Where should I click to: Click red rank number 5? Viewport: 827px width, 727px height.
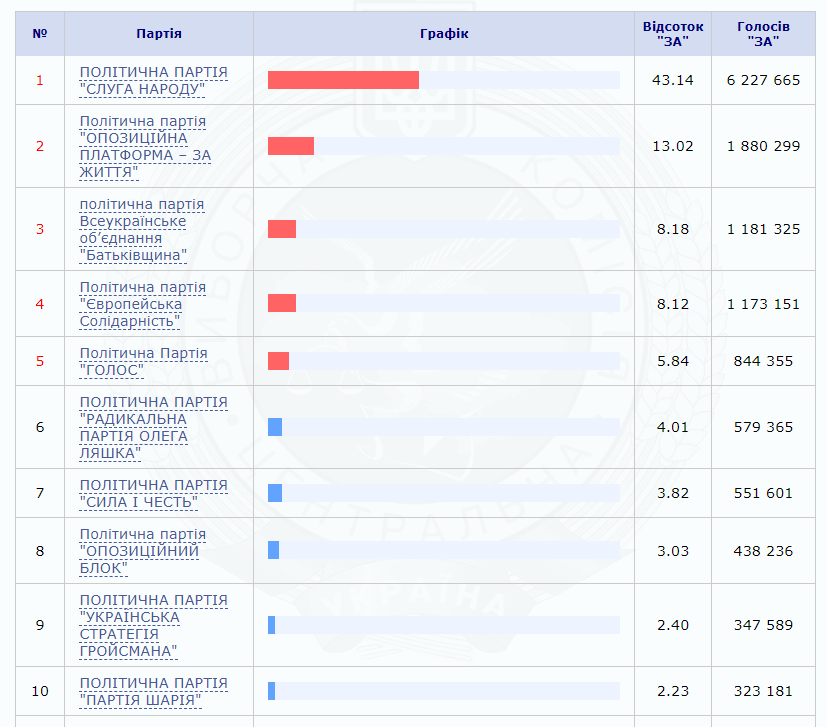[40, 361]
